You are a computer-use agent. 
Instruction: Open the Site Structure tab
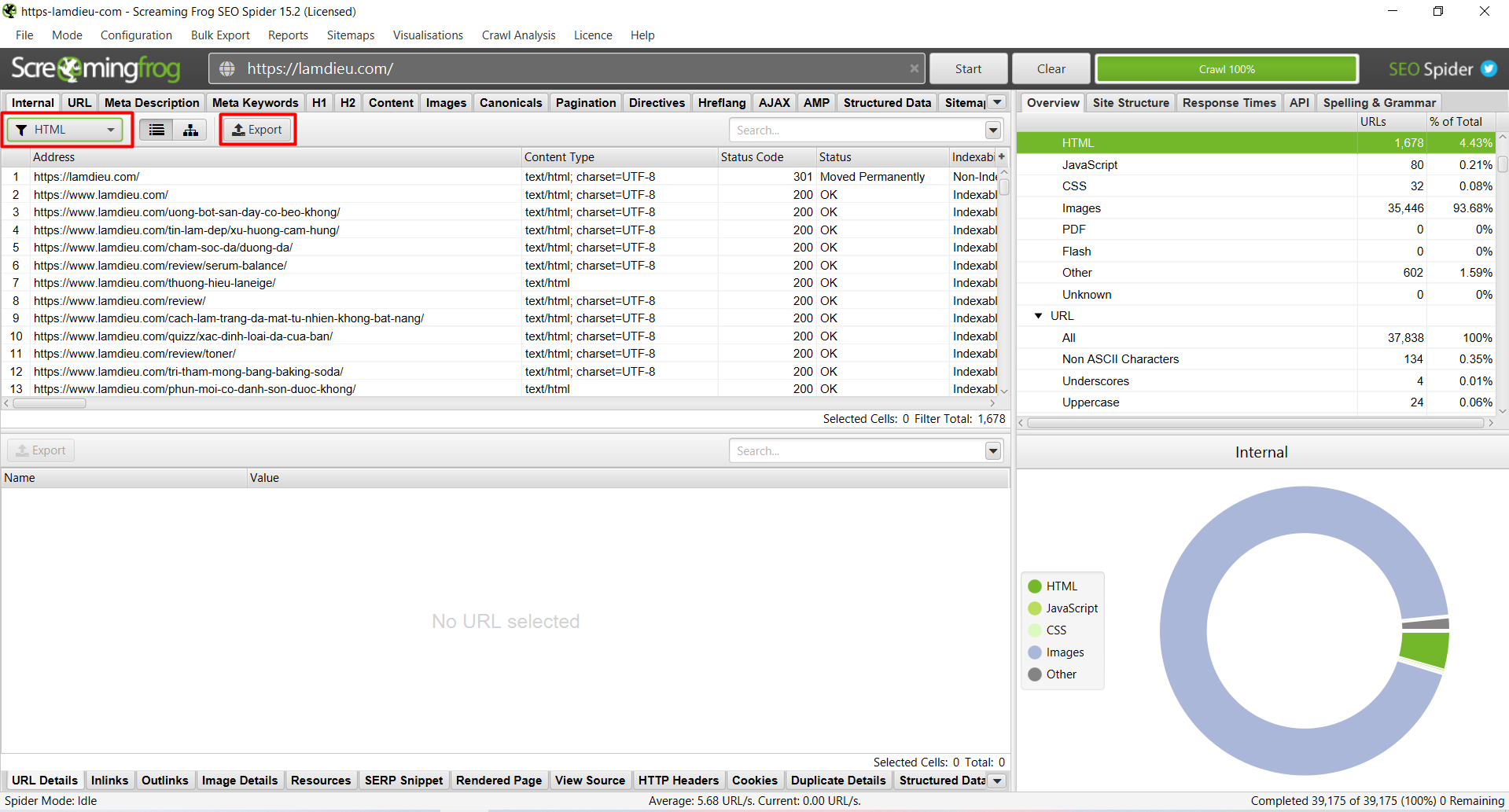pos(1131,102)
